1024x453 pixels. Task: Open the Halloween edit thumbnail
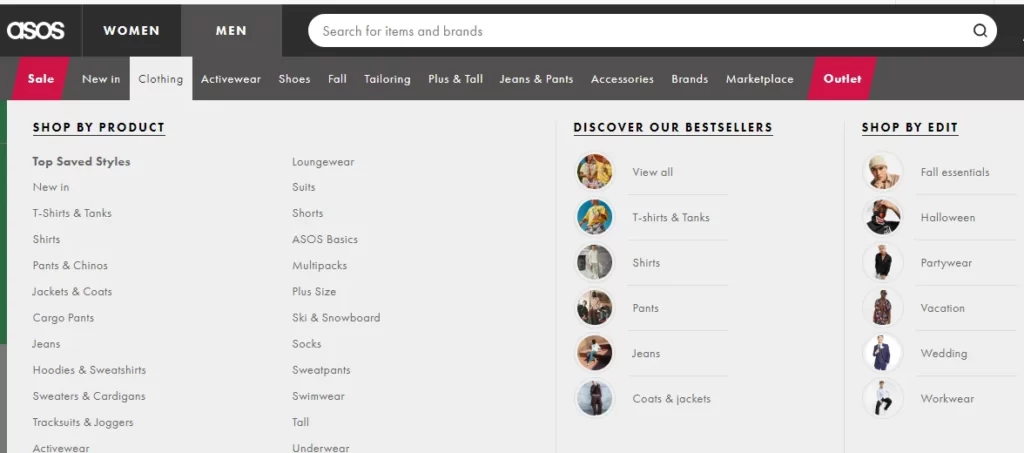[x=882, y=217]
